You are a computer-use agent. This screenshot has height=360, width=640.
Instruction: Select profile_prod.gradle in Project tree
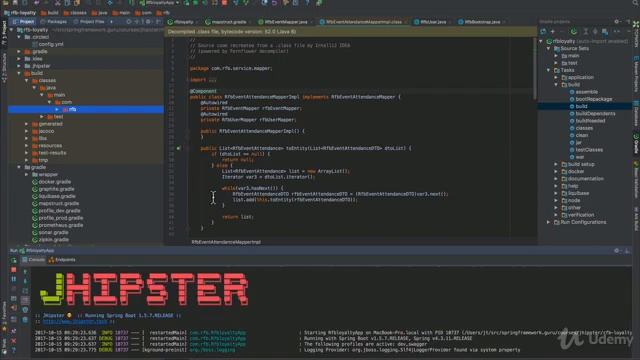click(58, 218)
